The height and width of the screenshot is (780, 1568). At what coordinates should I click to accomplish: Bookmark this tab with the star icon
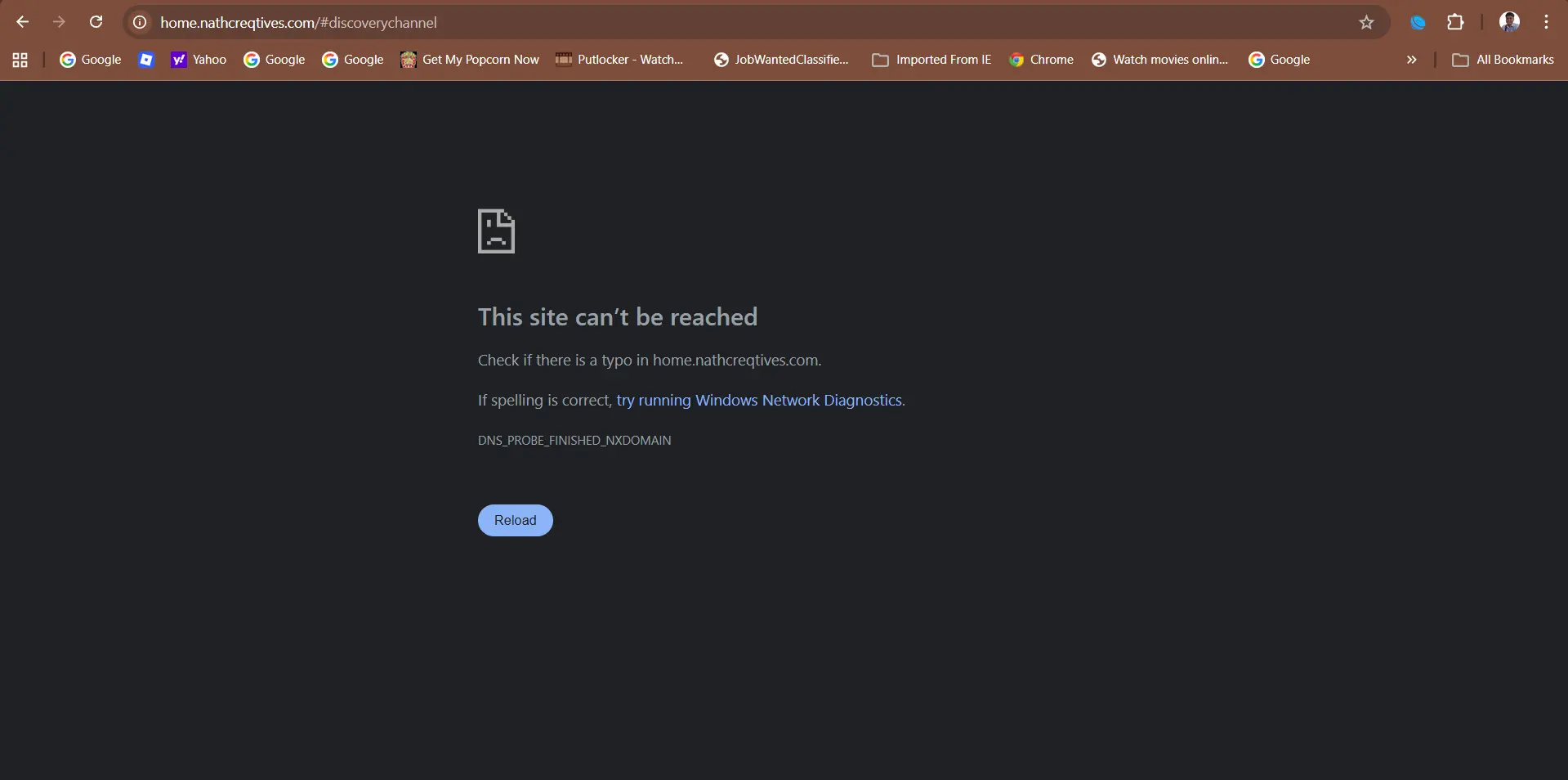pos(1366,22)
